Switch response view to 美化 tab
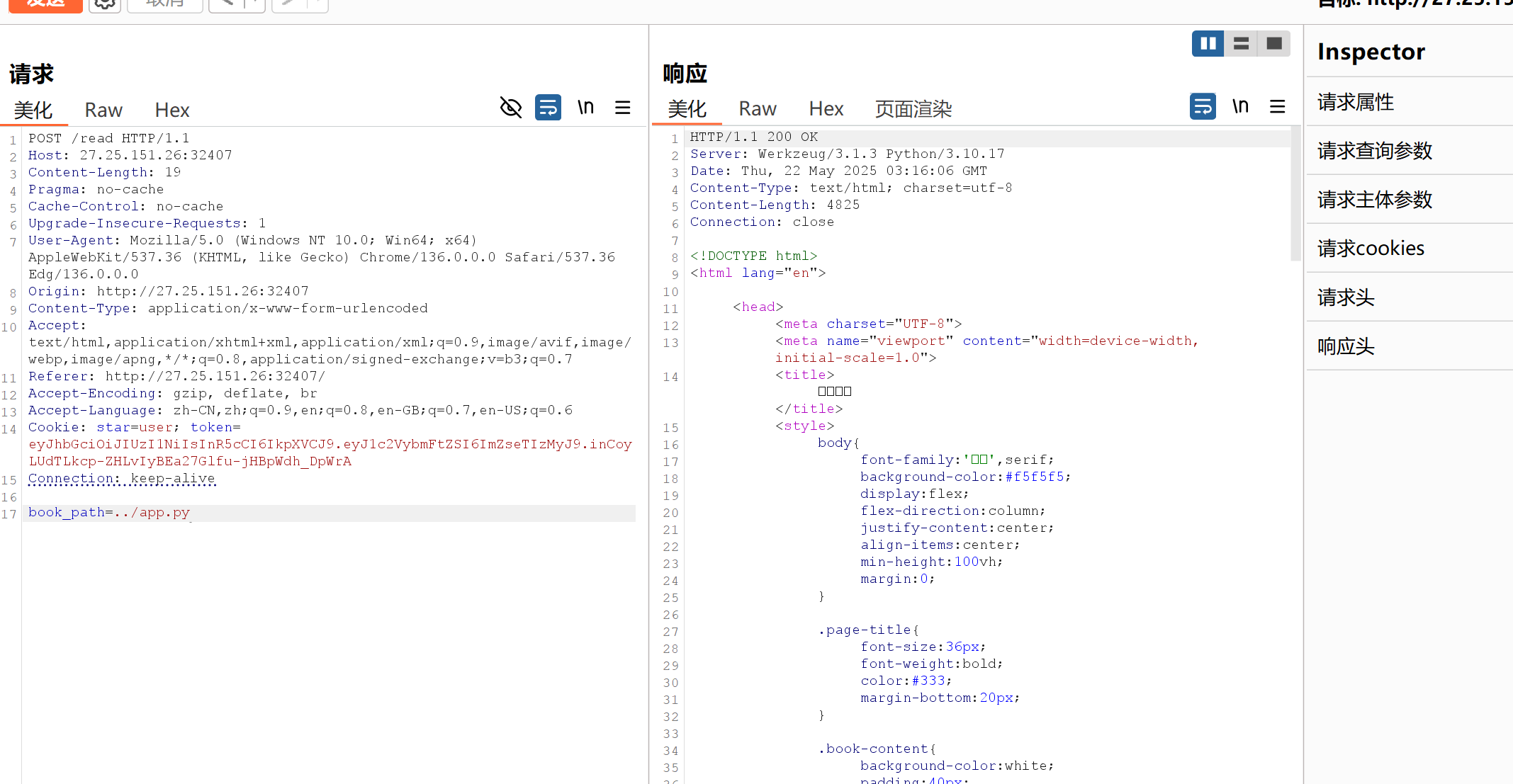Image resolution: width=1513 pixels, height=784 pixels. (x=687, y=108)
